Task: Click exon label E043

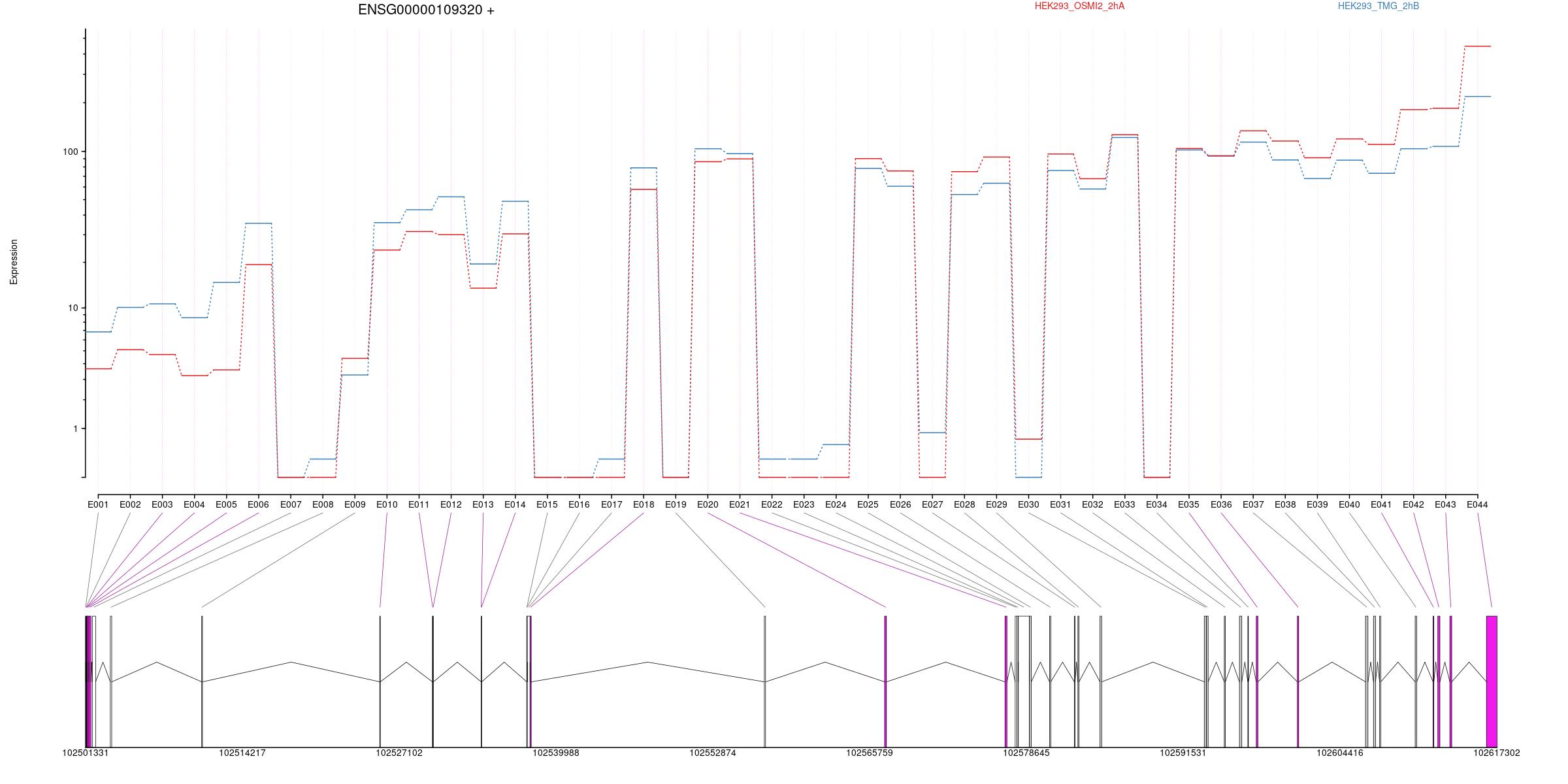Action: click(1445, 504)
